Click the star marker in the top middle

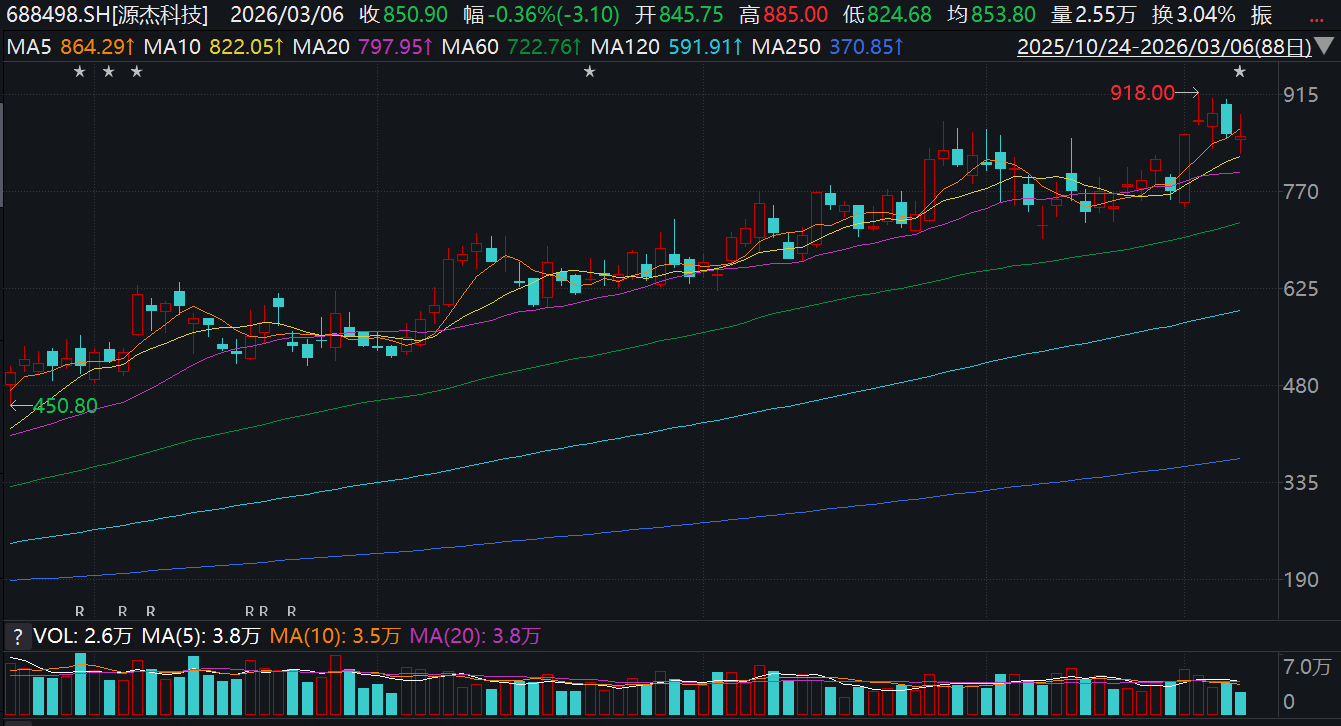[590, 71]
